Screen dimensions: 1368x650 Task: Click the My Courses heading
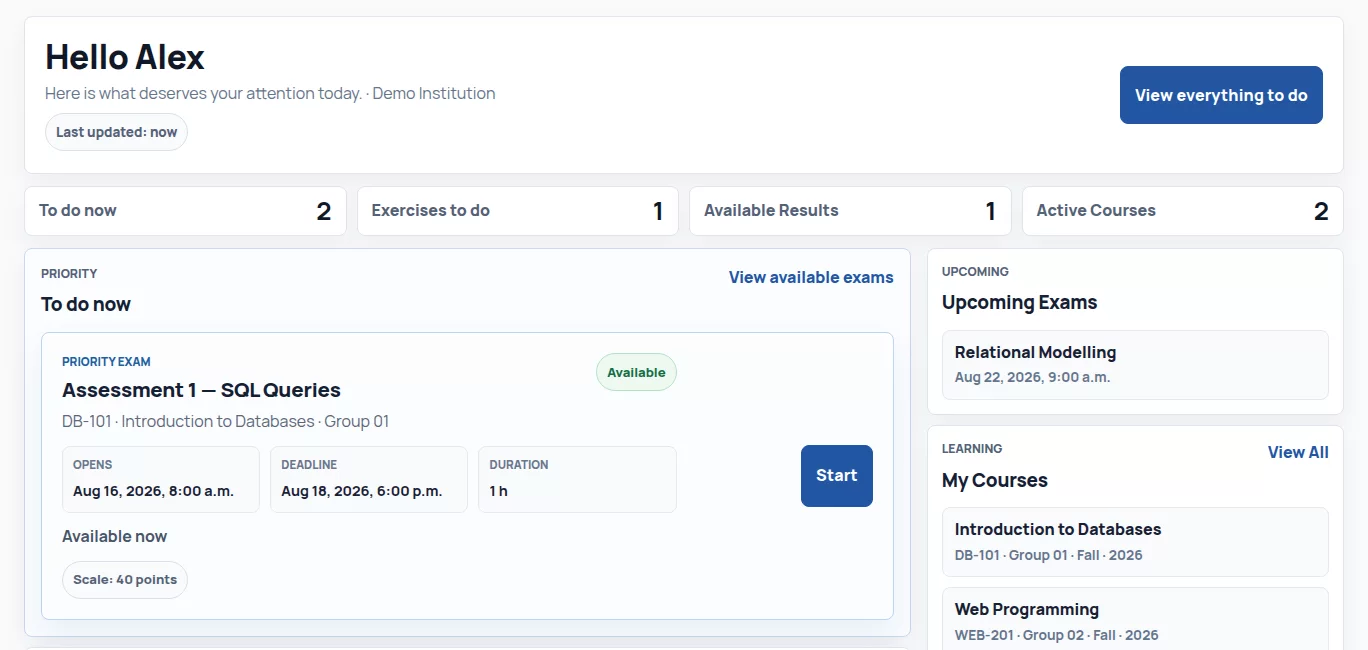point(995,480)
